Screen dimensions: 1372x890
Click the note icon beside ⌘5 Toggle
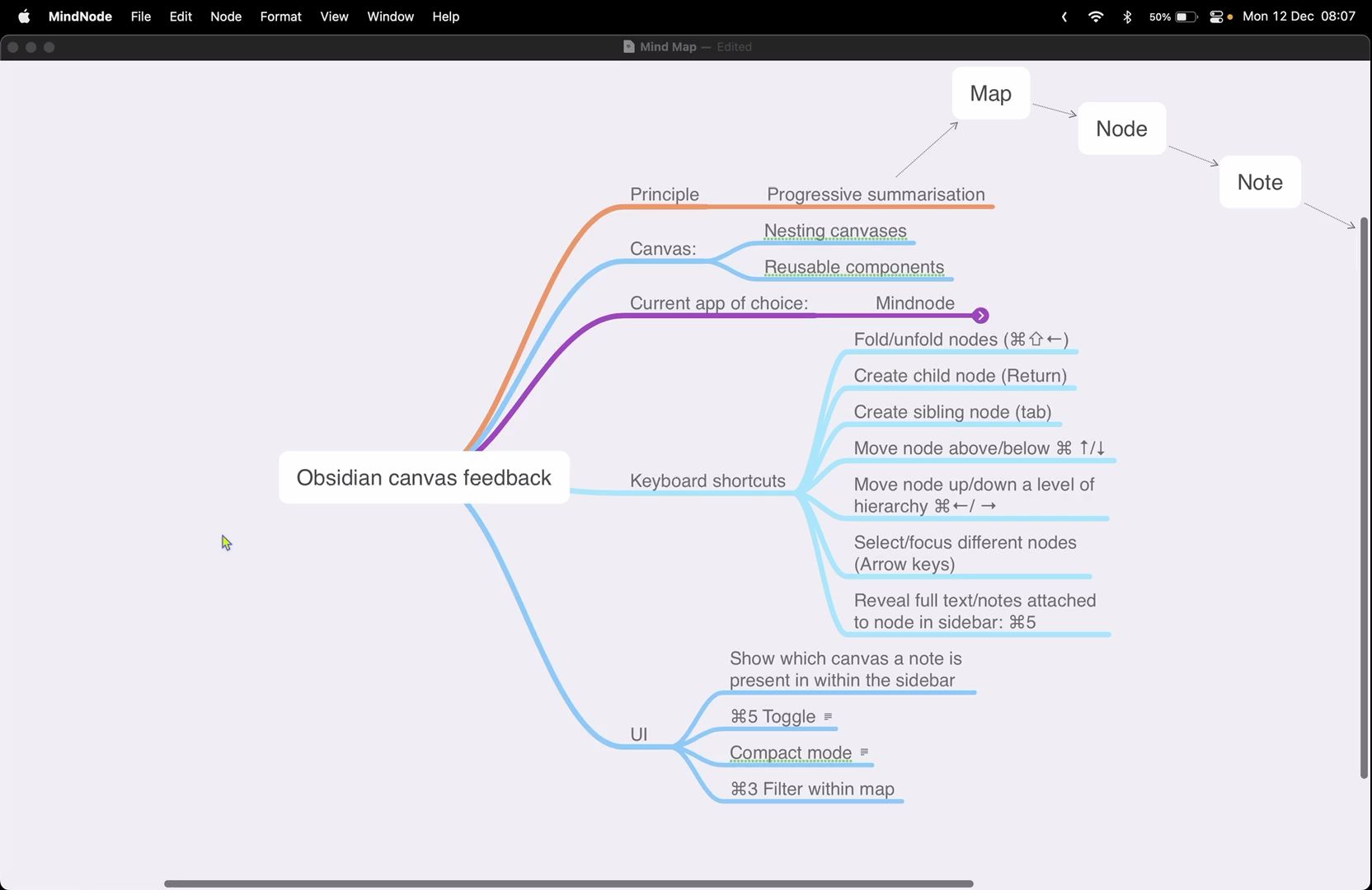click(x=828, y=717)
